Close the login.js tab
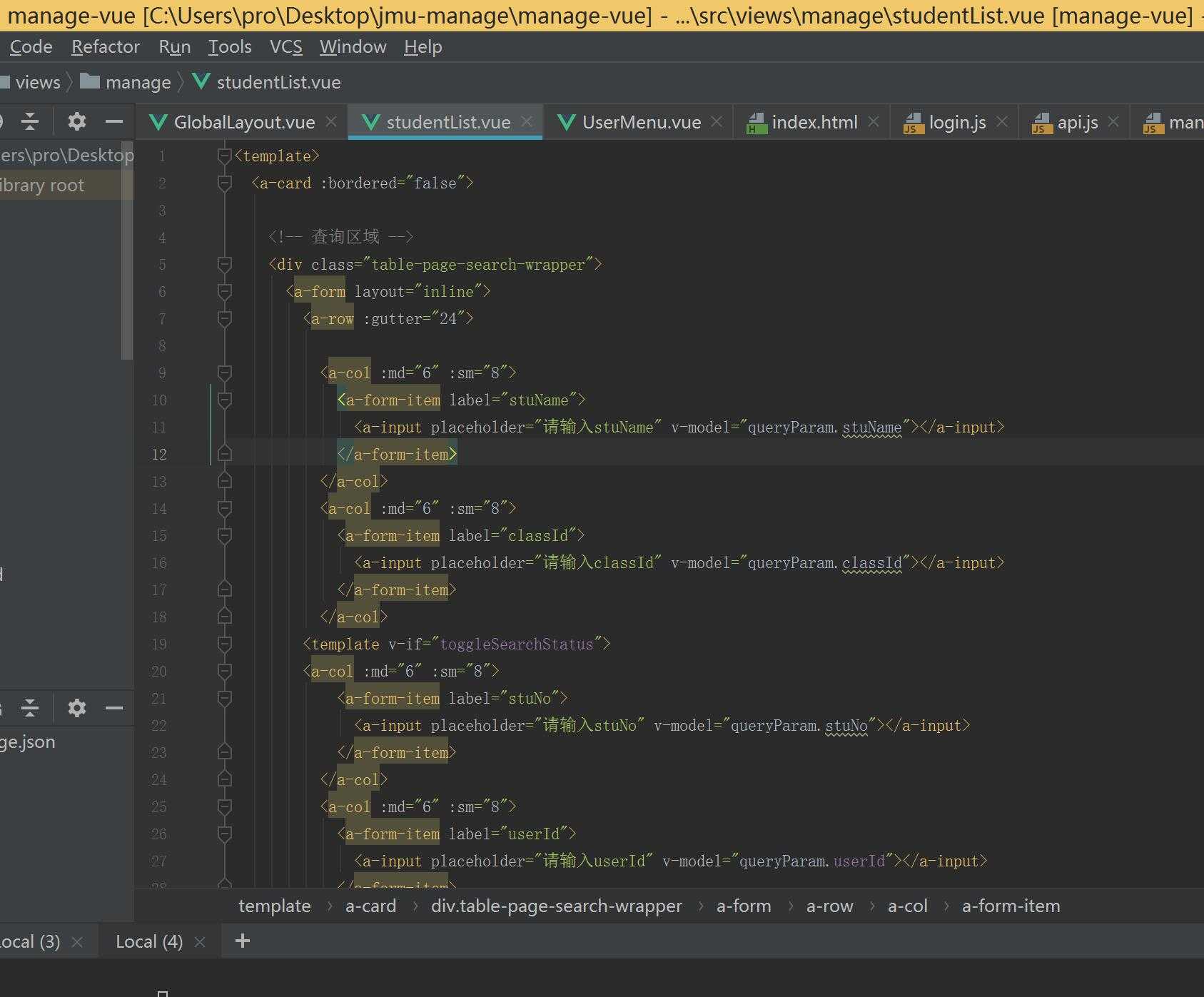 click(1002, 122)
